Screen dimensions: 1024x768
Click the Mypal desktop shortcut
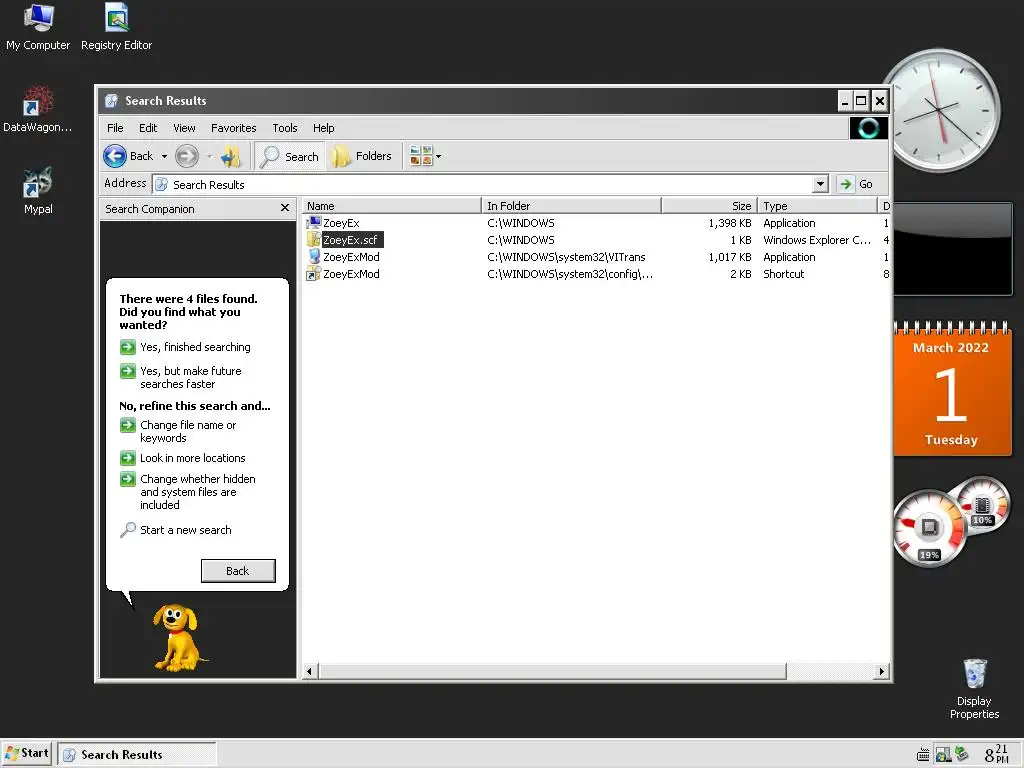point(38,191)
